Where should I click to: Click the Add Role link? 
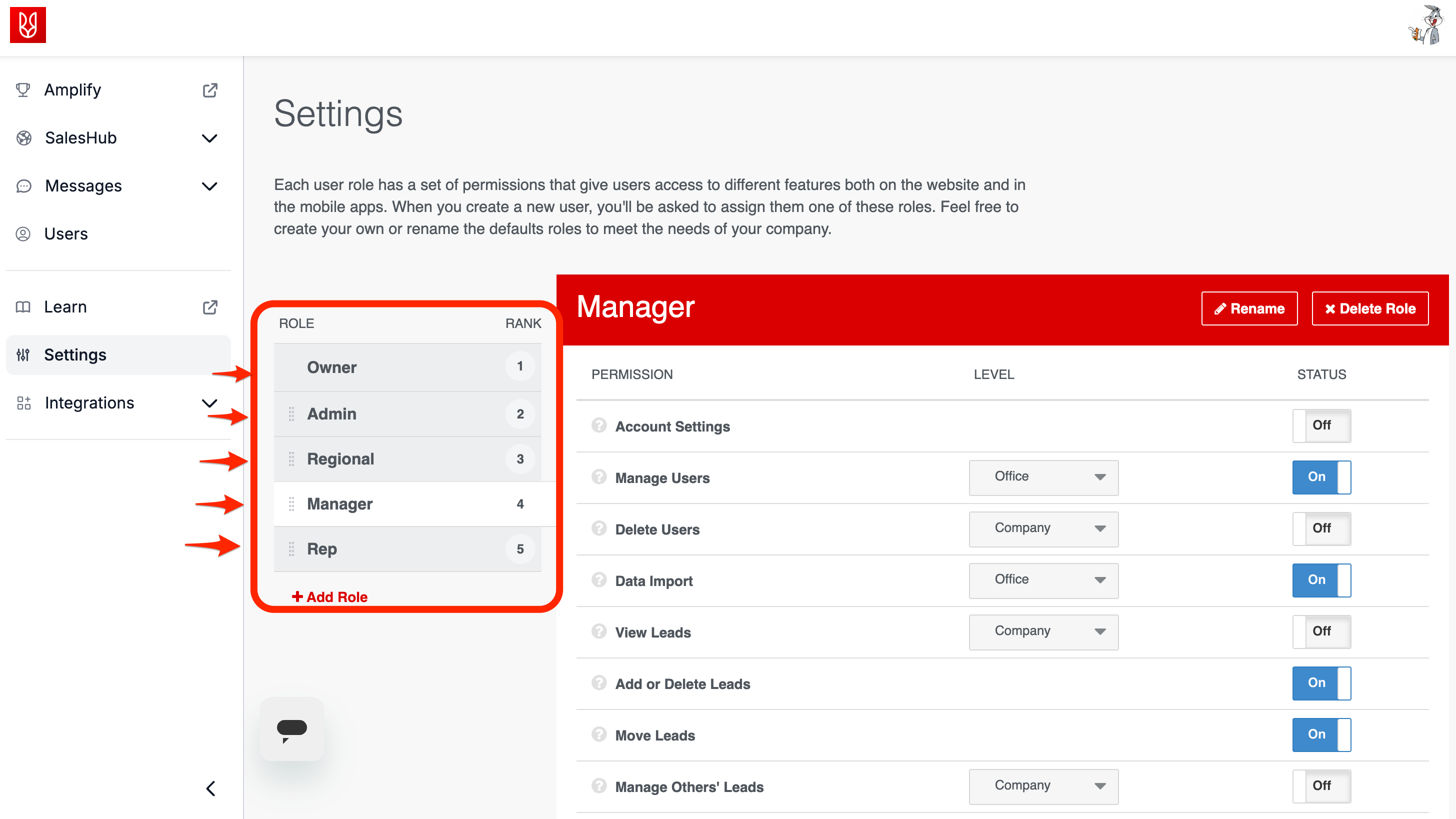point(329,597)
